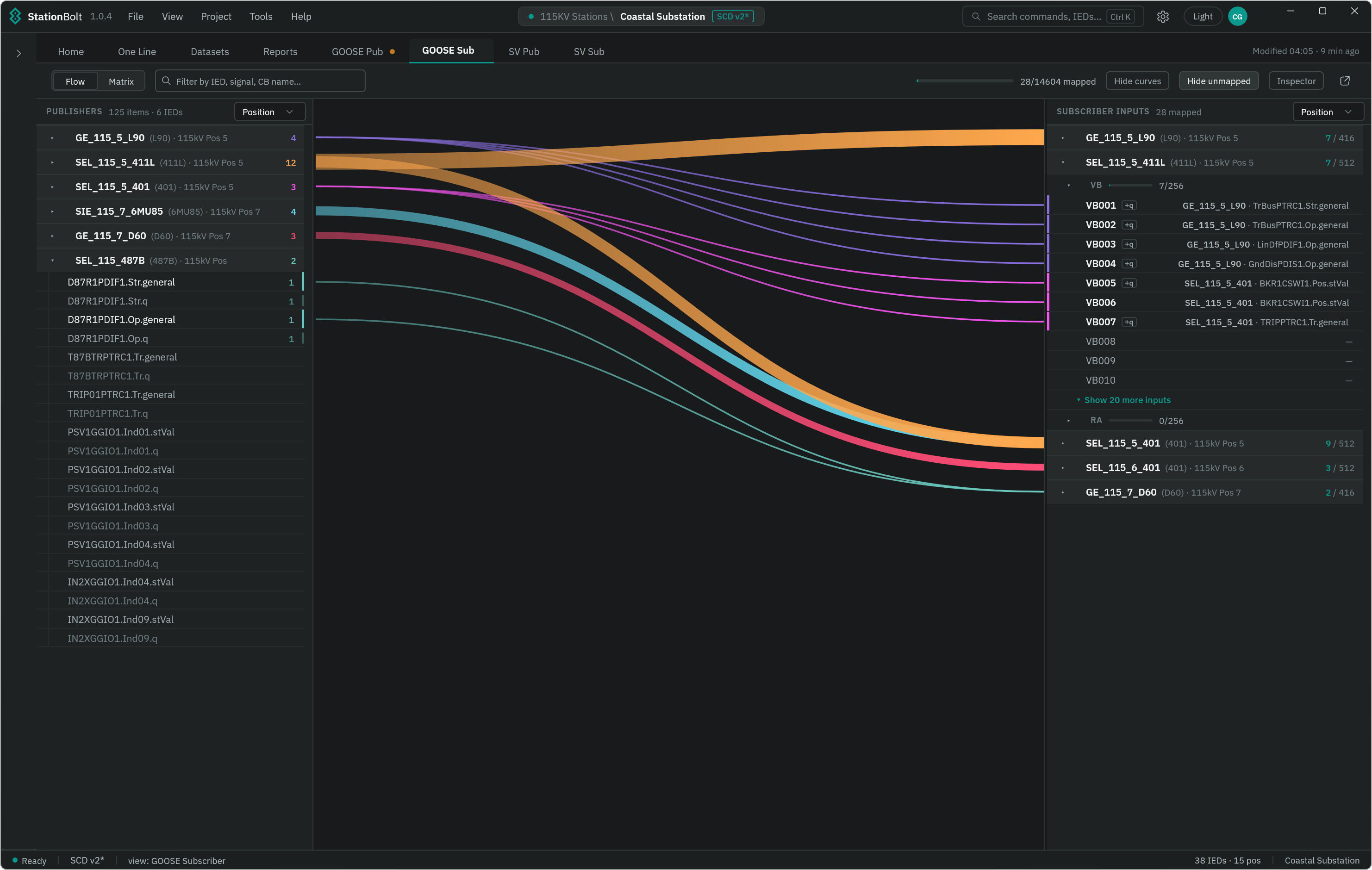Click the StationBolt logo icon
1372x870 pixels.
pyautogui.click(x=15, y=16)
